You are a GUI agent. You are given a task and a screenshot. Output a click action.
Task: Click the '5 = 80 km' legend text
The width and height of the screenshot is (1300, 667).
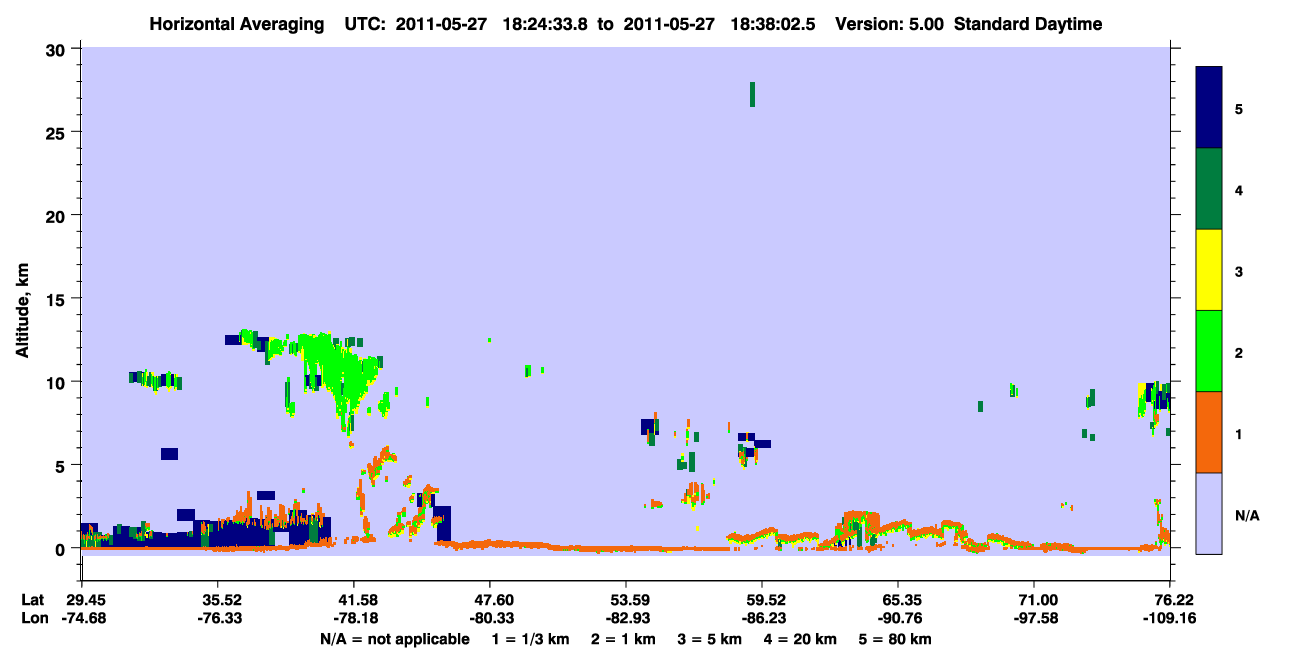pyautogui.click(x=895, y=639)
